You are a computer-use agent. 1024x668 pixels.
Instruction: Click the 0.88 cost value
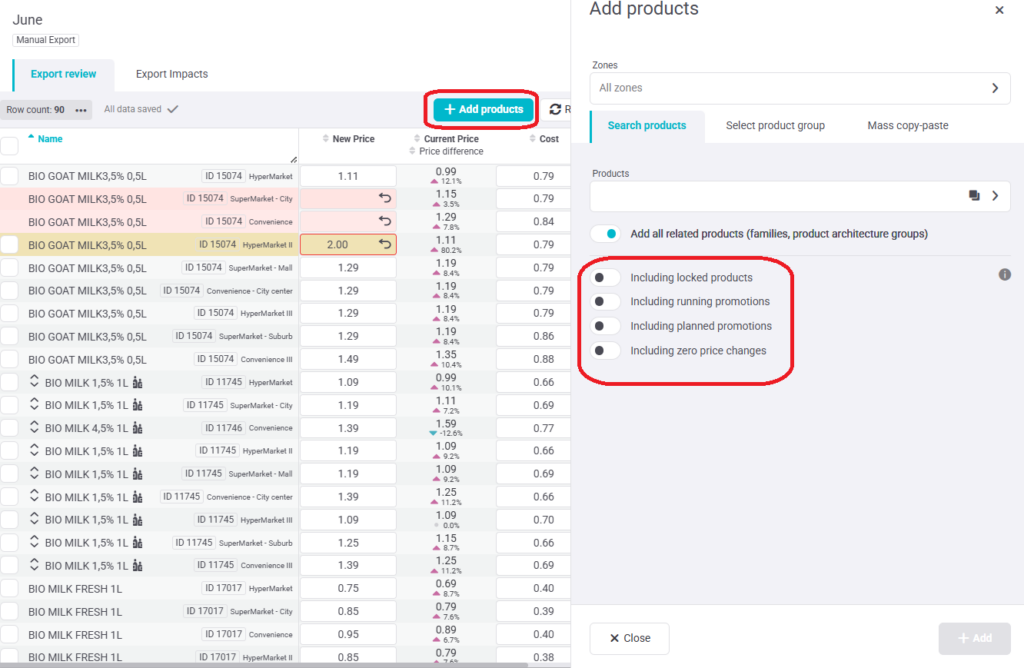tap(543, 359)
